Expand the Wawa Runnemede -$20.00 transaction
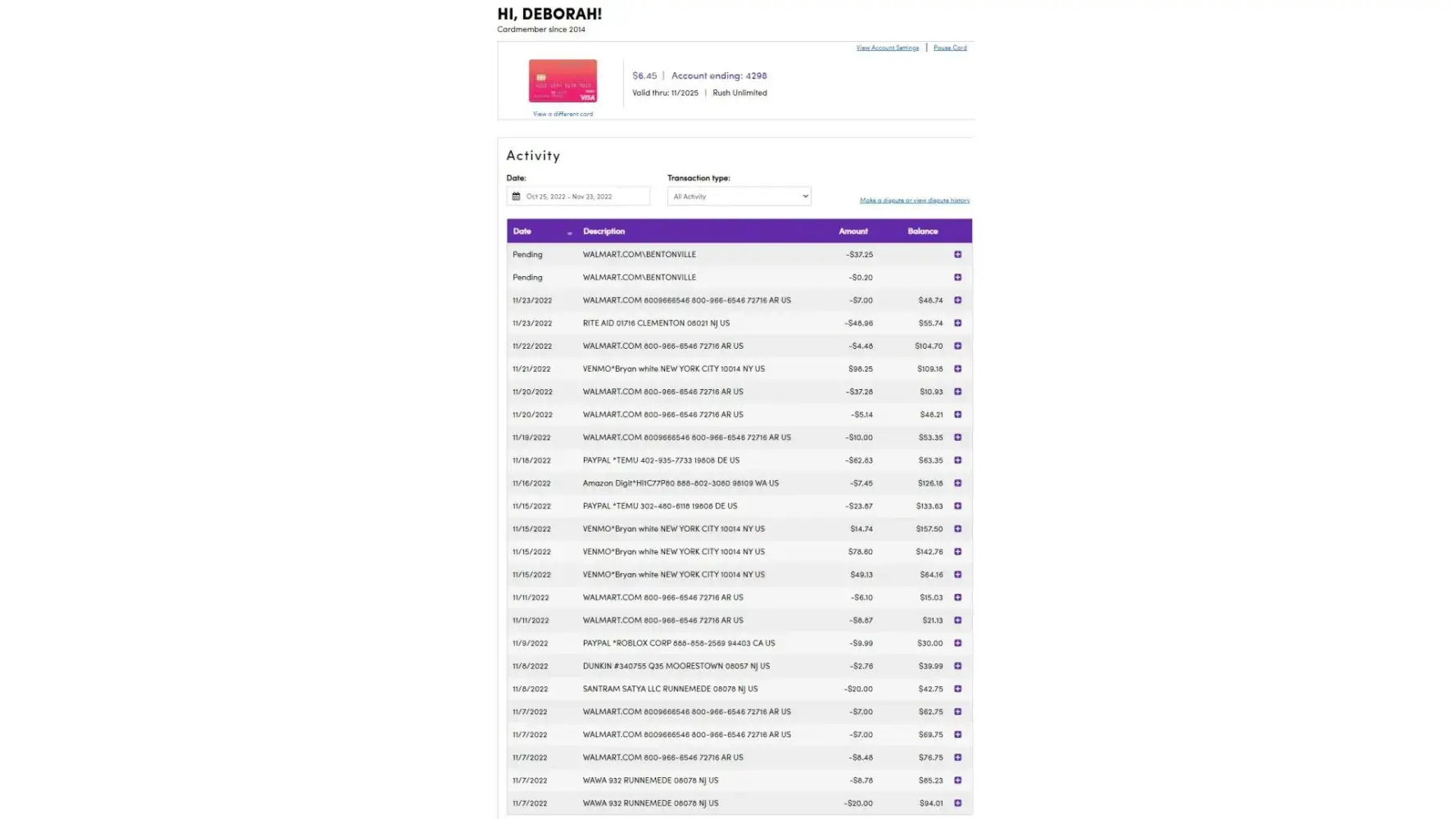The width and height of the screenshot is (1456, 819). 957,803
